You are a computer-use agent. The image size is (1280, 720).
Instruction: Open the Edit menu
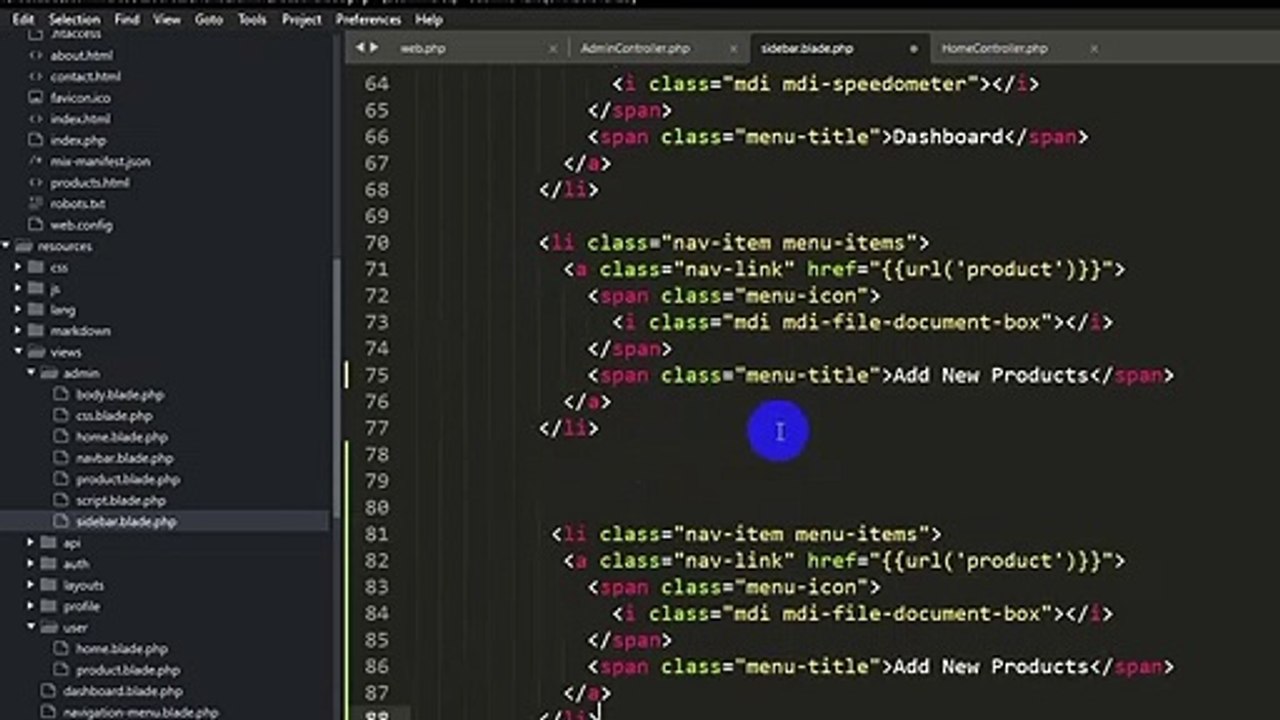[x=23, y=19]
